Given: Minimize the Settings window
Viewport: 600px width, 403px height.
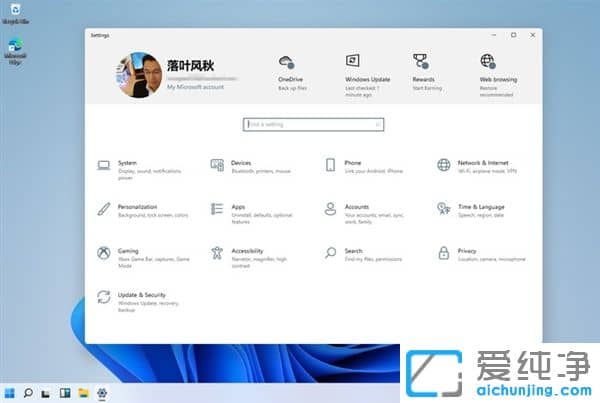Looking at the screenshot, I should (494, 35).
